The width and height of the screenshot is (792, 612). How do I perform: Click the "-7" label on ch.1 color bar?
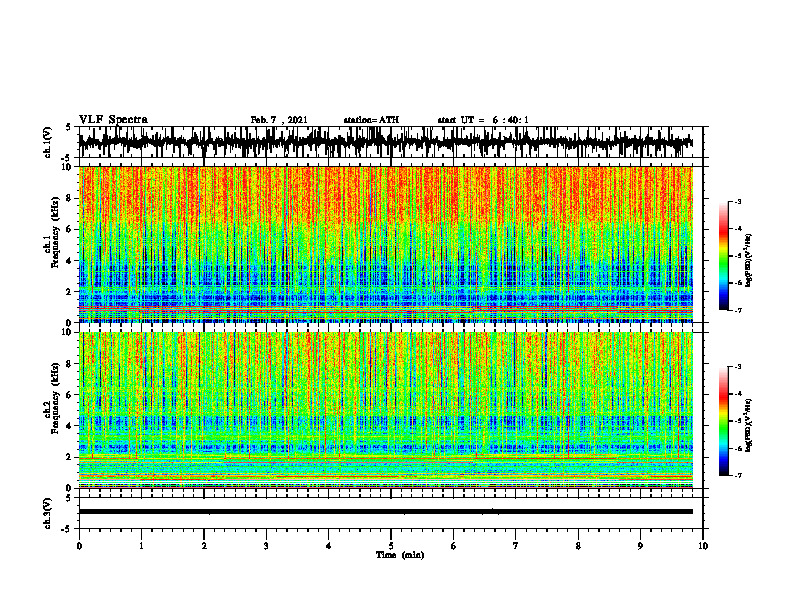[x=738, y=310]
